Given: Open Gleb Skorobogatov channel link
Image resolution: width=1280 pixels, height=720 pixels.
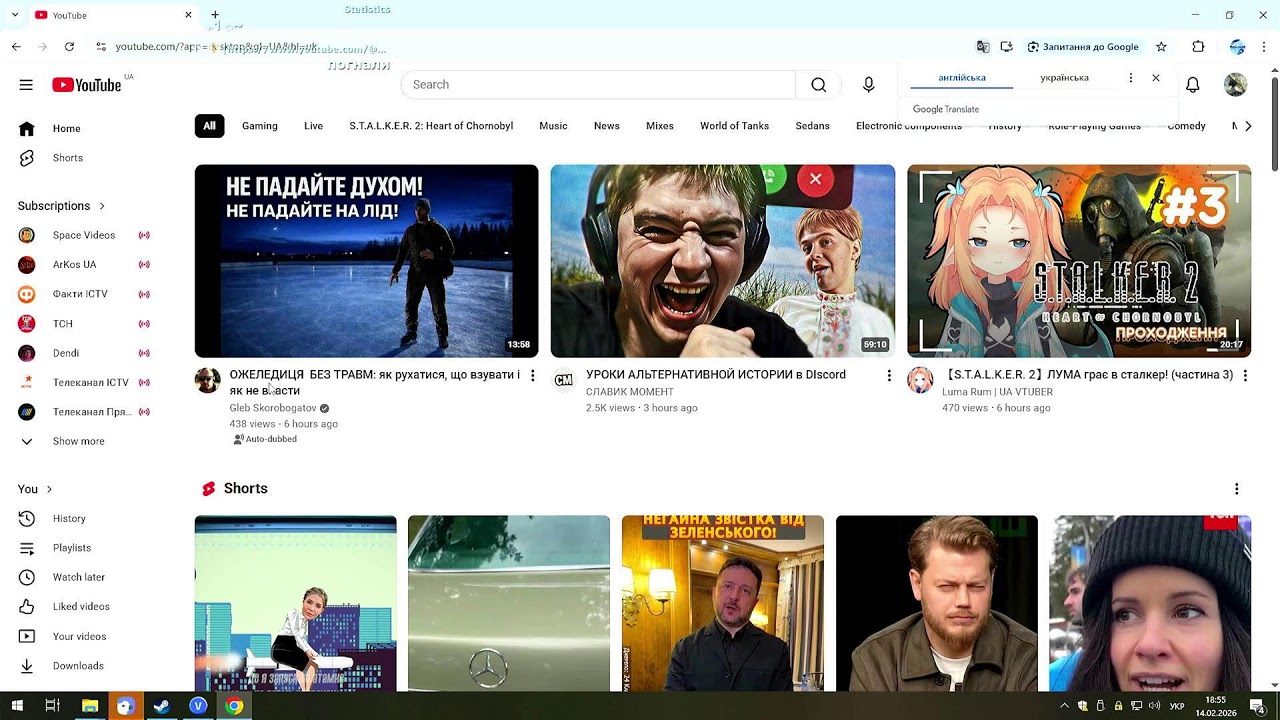Looking at the screenshot, I should [273, 408].
